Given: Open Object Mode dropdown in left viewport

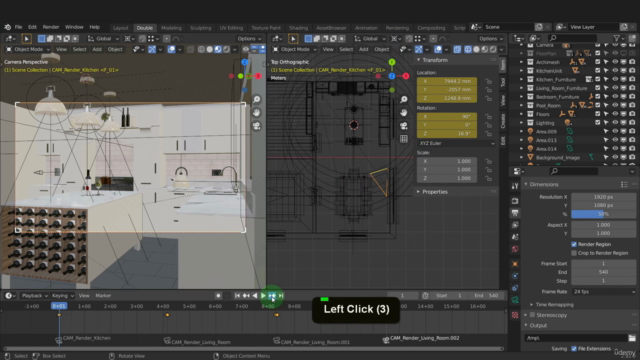Looking at the screenshot, I should [28, 49].
